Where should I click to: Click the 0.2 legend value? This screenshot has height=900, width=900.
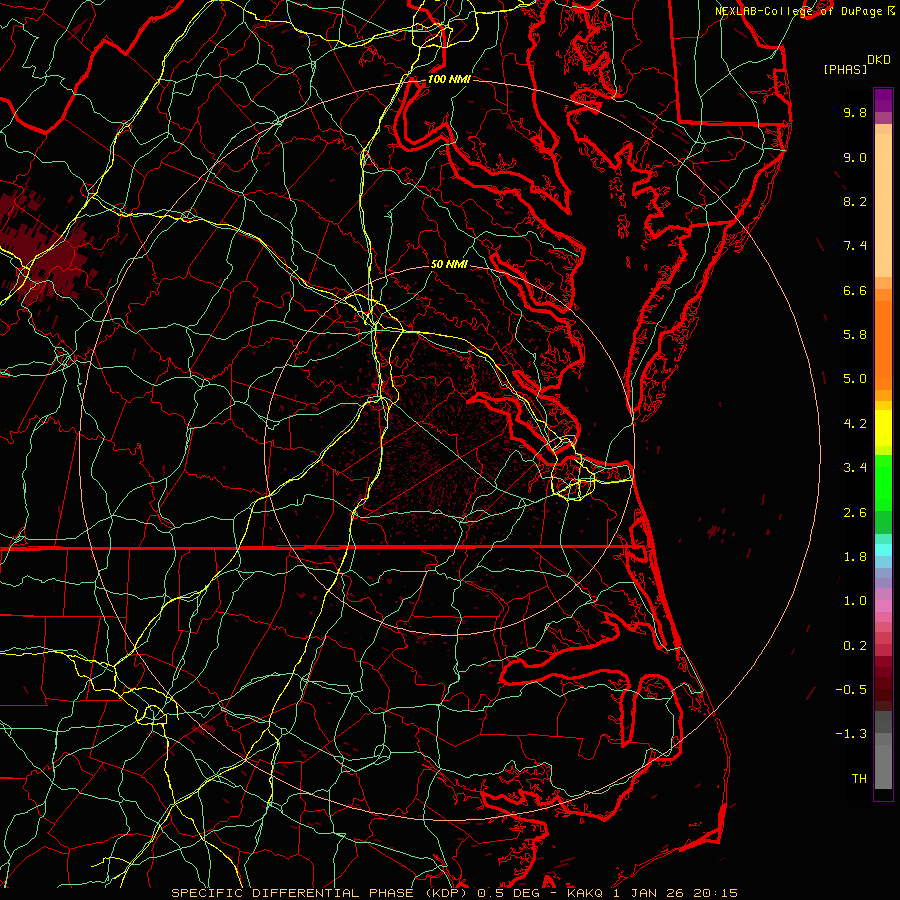pos(855,646)
